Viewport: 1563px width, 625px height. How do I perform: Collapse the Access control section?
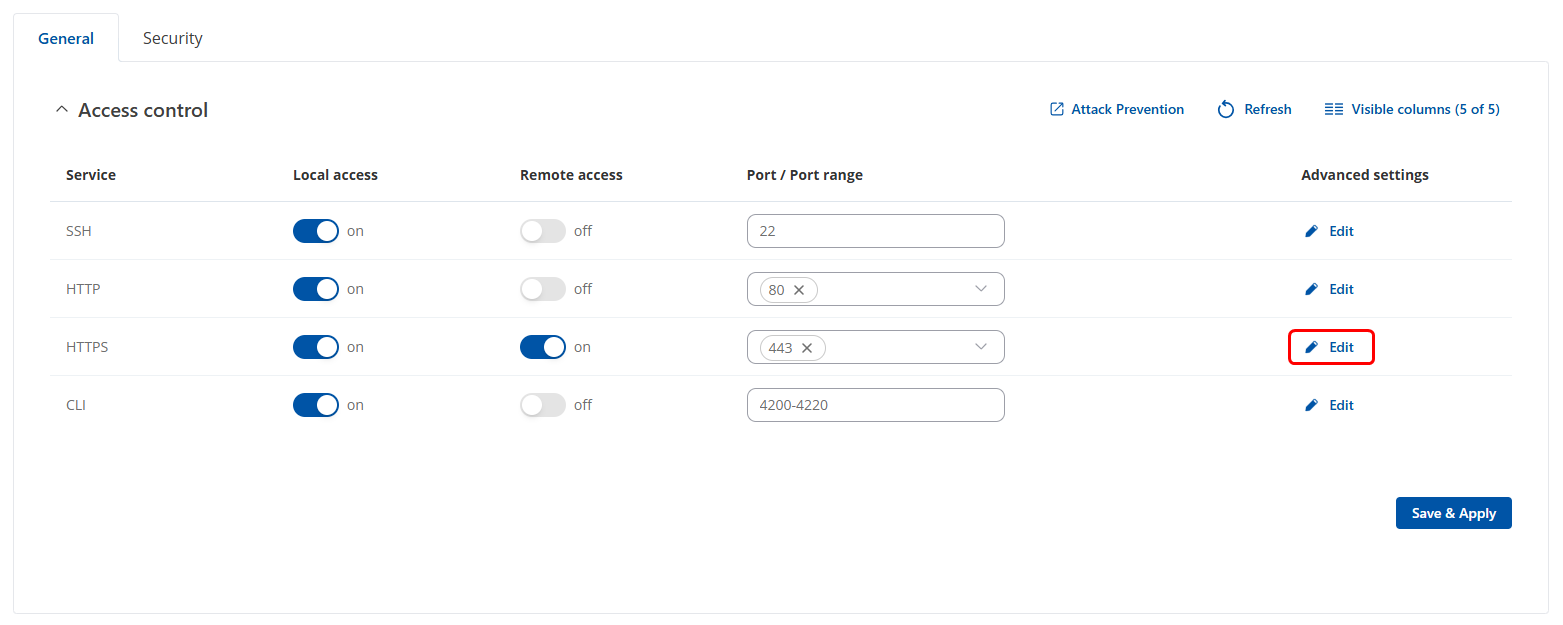pyautogui.click(x=61, y=110)
